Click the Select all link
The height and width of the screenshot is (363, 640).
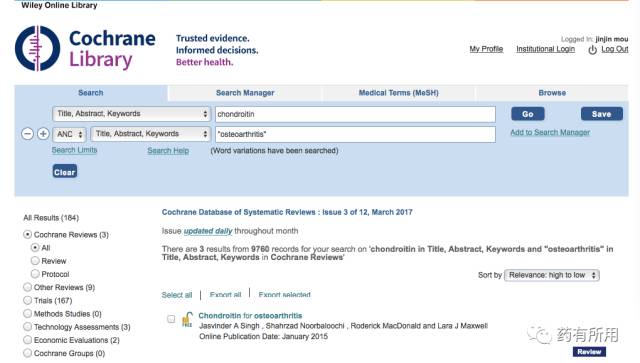[177, 295]
